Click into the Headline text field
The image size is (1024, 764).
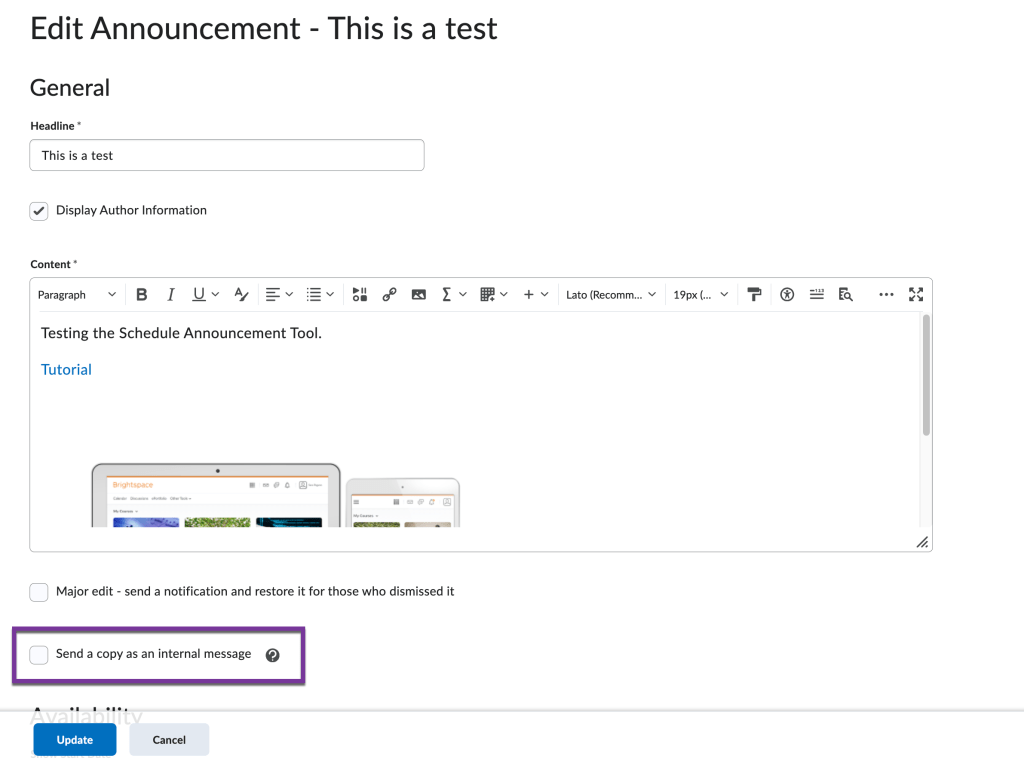[227, 155]
